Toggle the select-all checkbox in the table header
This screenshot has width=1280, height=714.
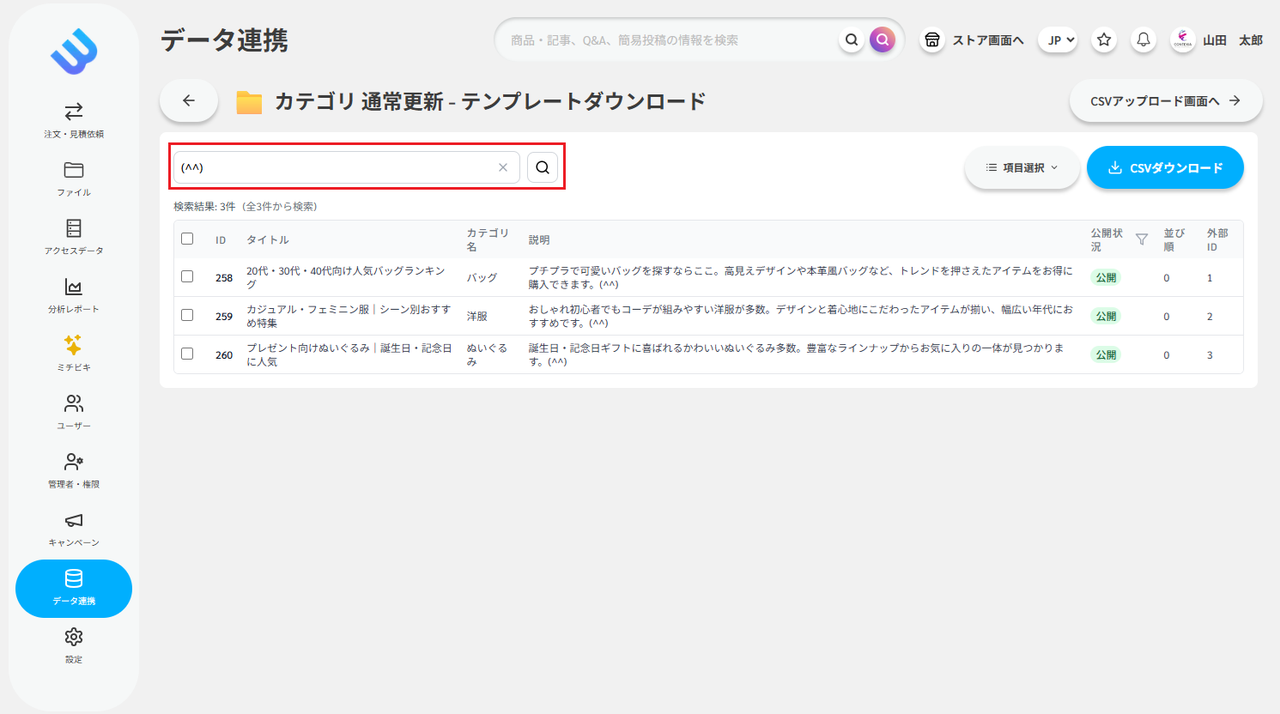(x=187, y=239)
